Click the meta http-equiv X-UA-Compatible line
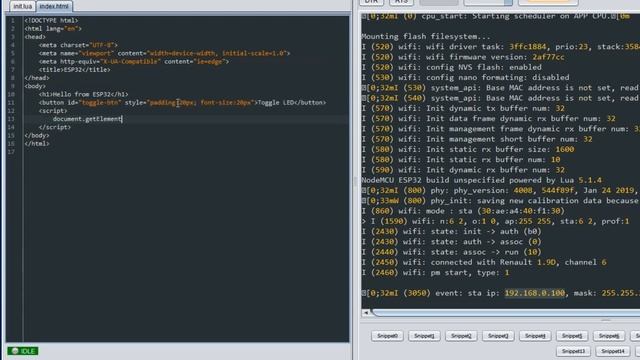 pyautogui.click(x=133, y=61)
